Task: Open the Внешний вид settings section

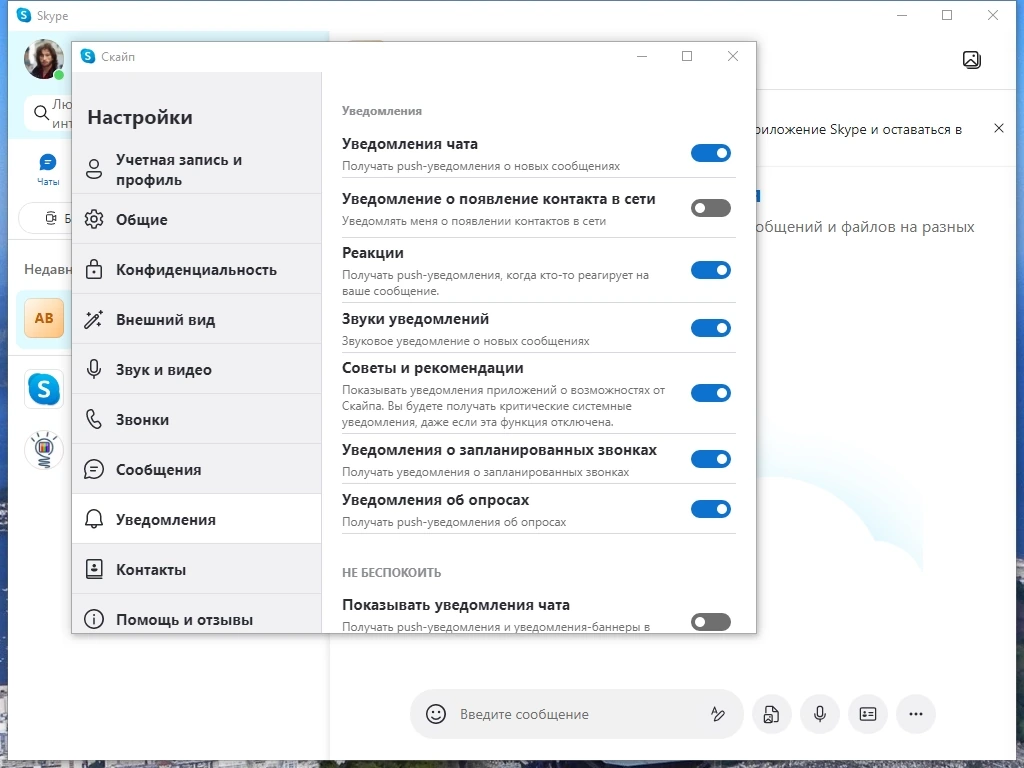Action: pyautogui.click(x=197, y=319)
